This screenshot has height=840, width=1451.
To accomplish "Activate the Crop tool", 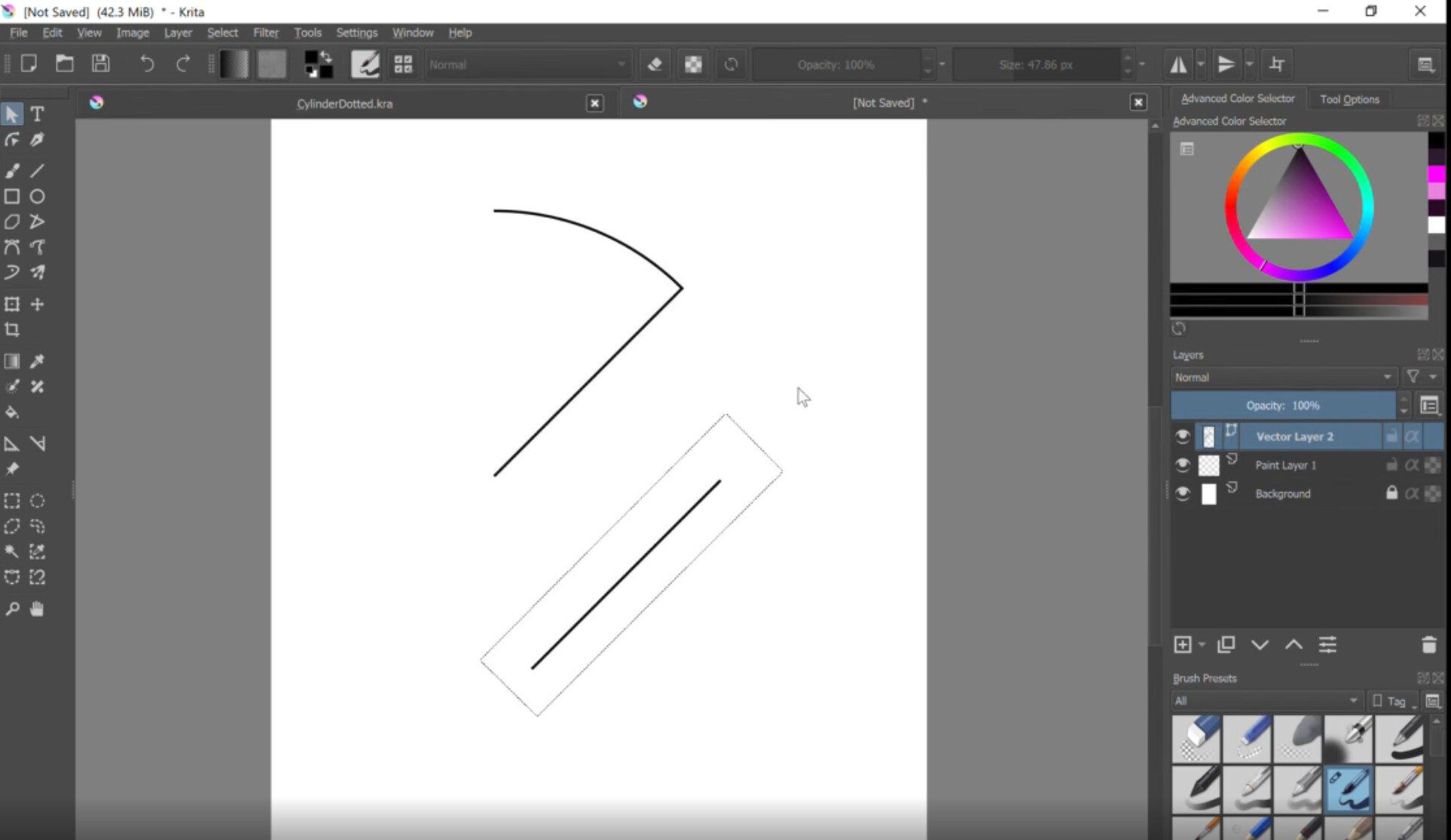I will [x=12, y=330].
